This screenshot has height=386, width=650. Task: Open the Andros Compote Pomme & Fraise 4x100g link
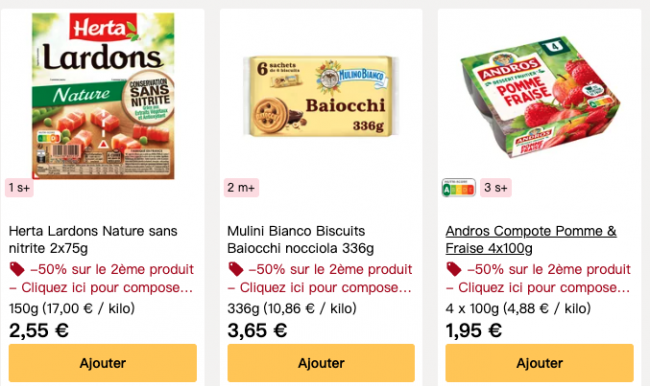[x=531, y=239]
